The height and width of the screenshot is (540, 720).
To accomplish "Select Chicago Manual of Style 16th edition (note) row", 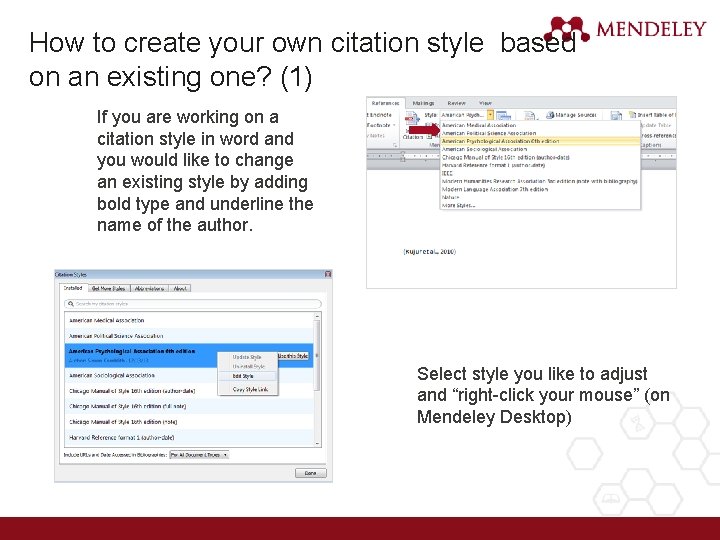I will click(x=189, y=422).
